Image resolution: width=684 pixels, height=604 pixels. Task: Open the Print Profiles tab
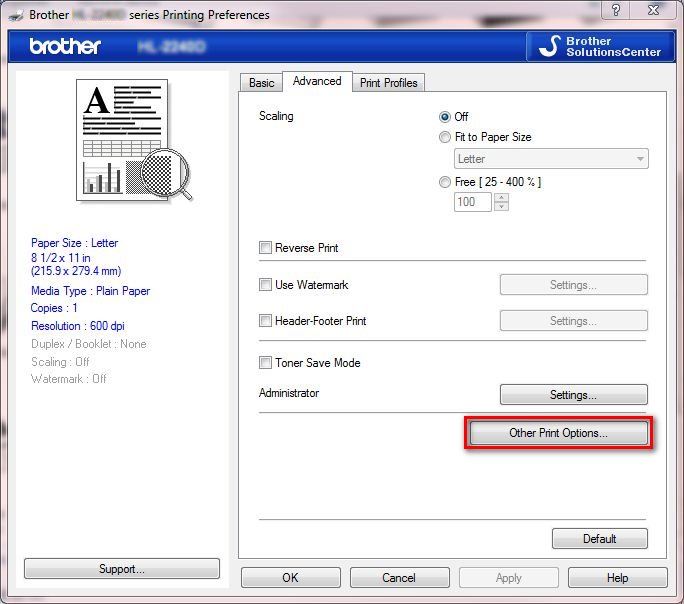pyautogui.click(x=389, y=83)
